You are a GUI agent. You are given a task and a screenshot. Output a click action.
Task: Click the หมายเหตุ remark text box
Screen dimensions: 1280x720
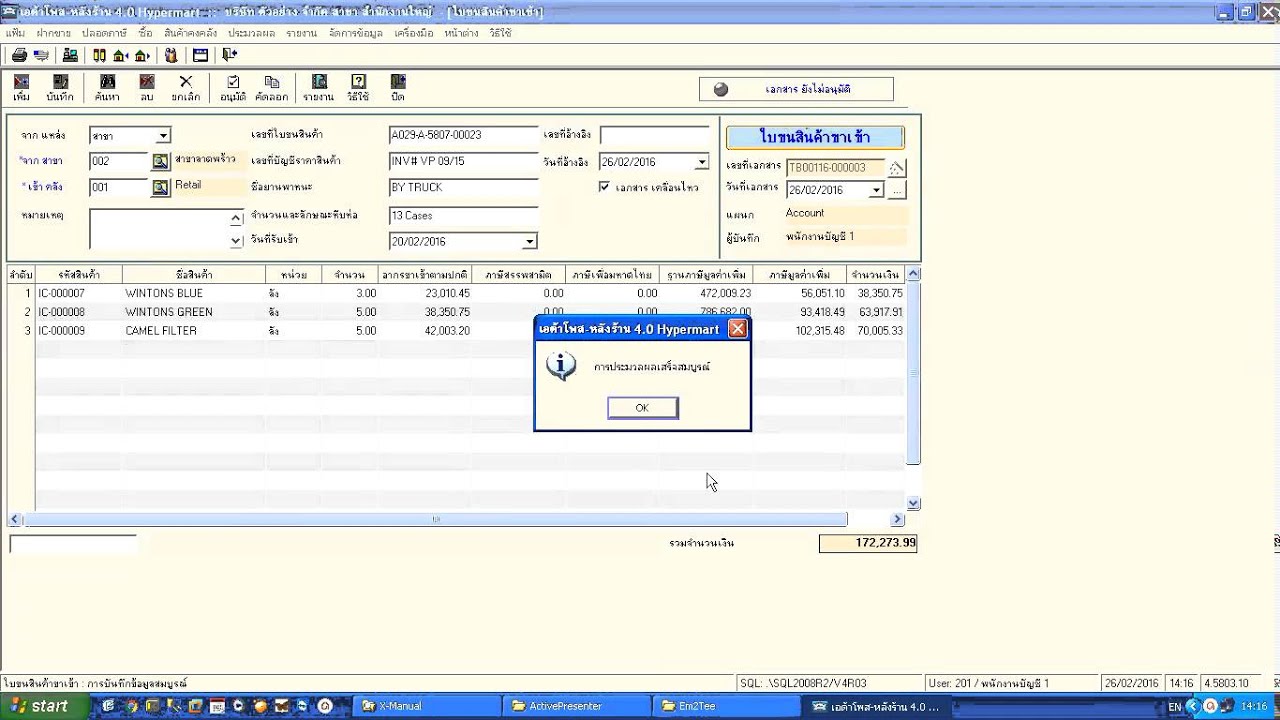160,229
